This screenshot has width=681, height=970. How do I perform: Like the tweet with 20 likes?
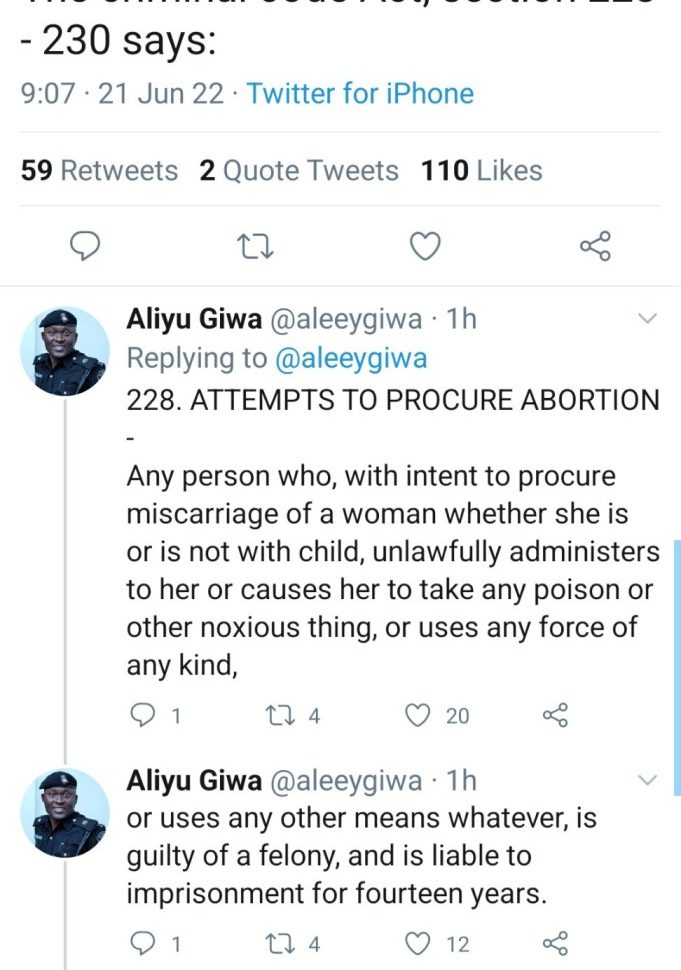tap(422, 715)
